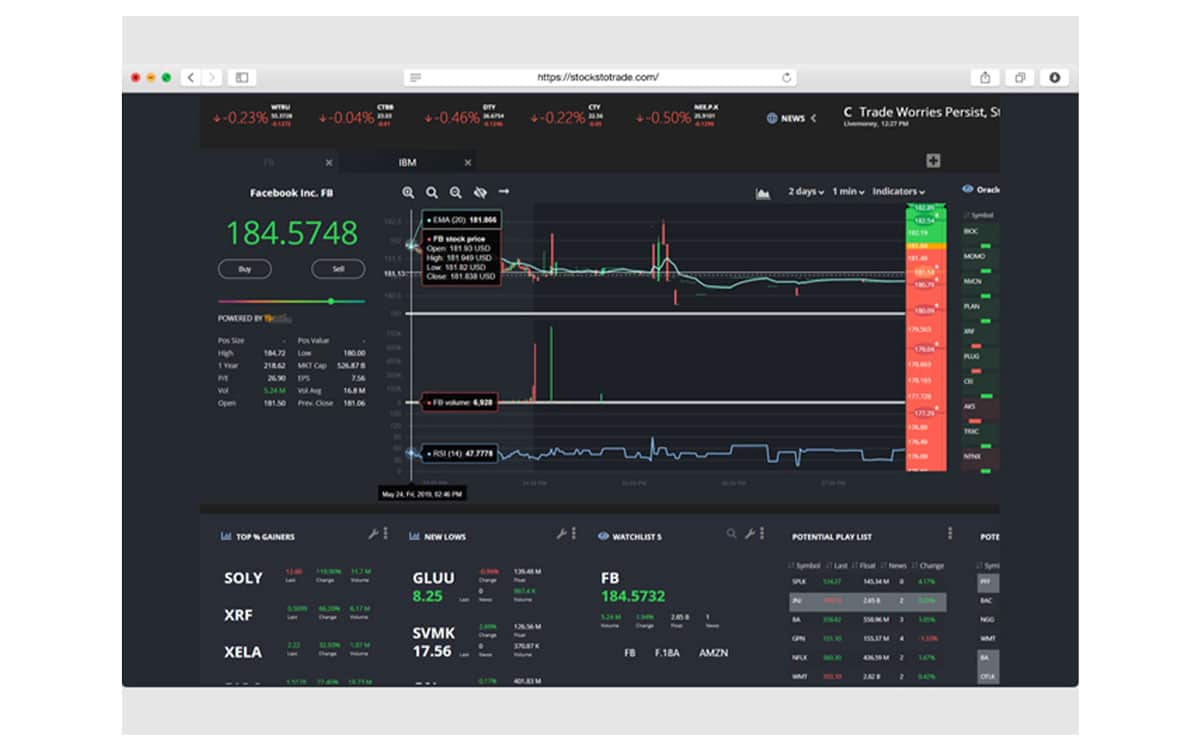
Task: Open the Top % Gainers three-dot menu
Action: tap(385, 534)
